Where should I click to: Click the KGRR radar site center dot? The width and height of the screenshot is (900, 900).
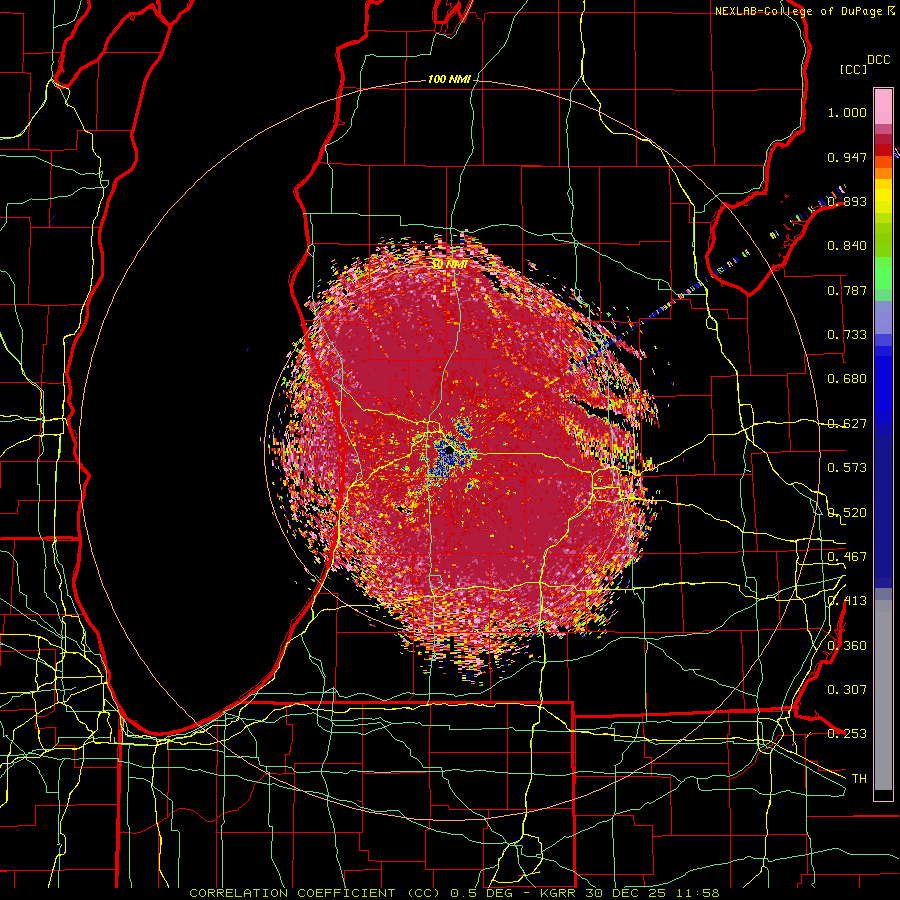pos(449,452)
